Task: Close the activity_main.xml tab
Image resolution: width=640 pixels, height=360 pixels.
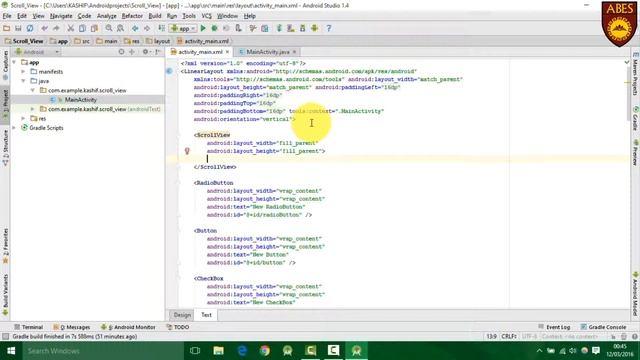Action: click(227, 52)
